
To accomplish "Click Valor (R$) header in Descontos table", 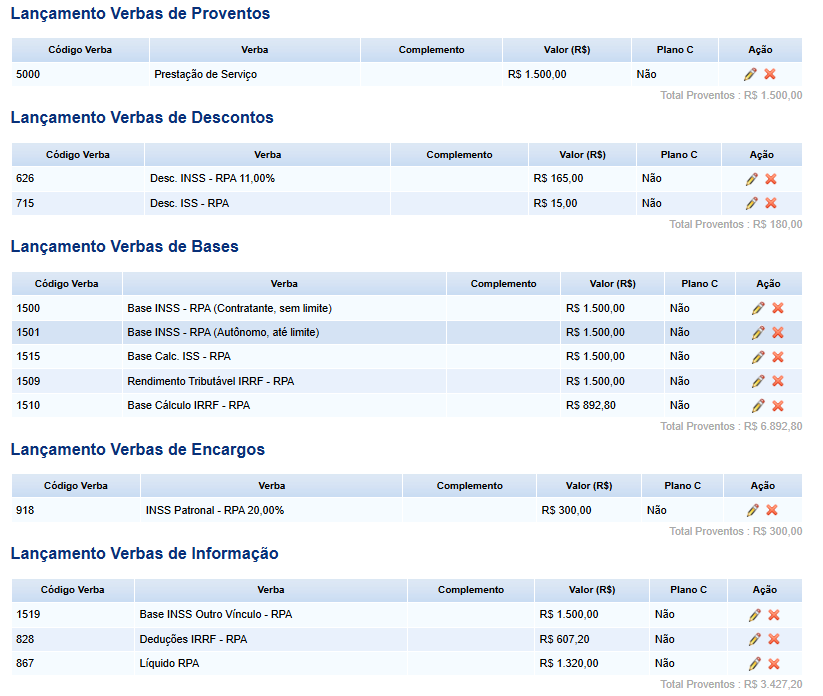I will point(583,155).
